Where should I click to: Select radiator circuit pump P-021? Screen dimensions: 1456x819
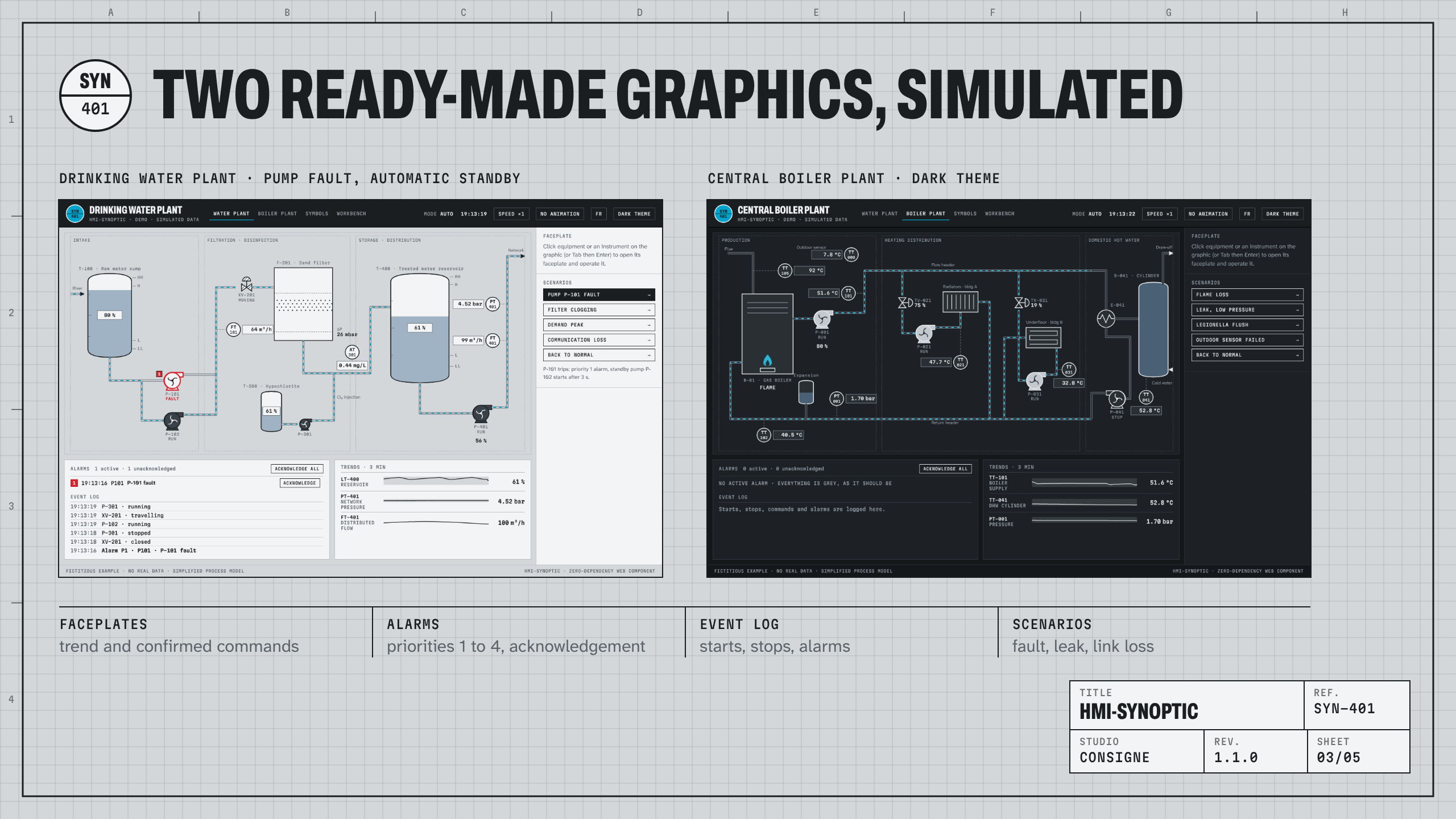pos(924,333)
